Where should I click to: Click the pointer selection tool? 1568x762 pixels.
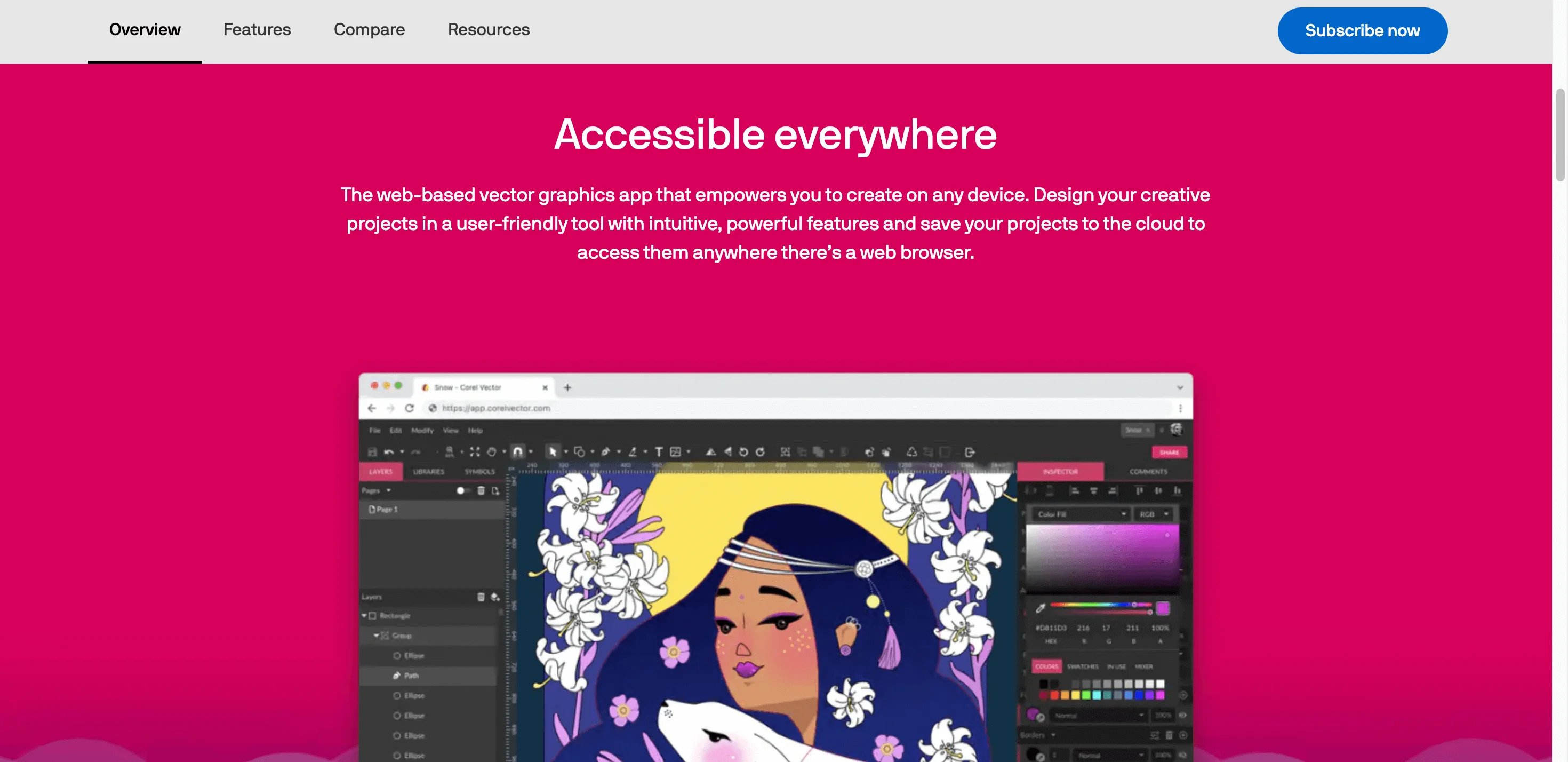click(x=552, y=451)
